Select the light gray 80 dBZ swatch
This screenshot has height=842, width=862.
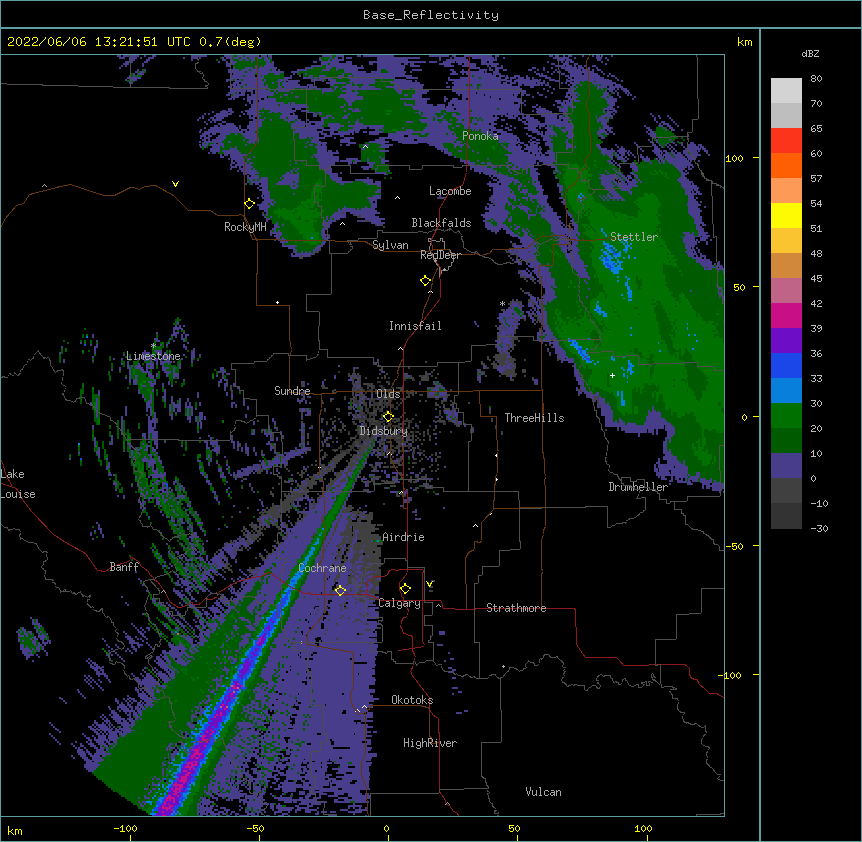pos(786,91)
